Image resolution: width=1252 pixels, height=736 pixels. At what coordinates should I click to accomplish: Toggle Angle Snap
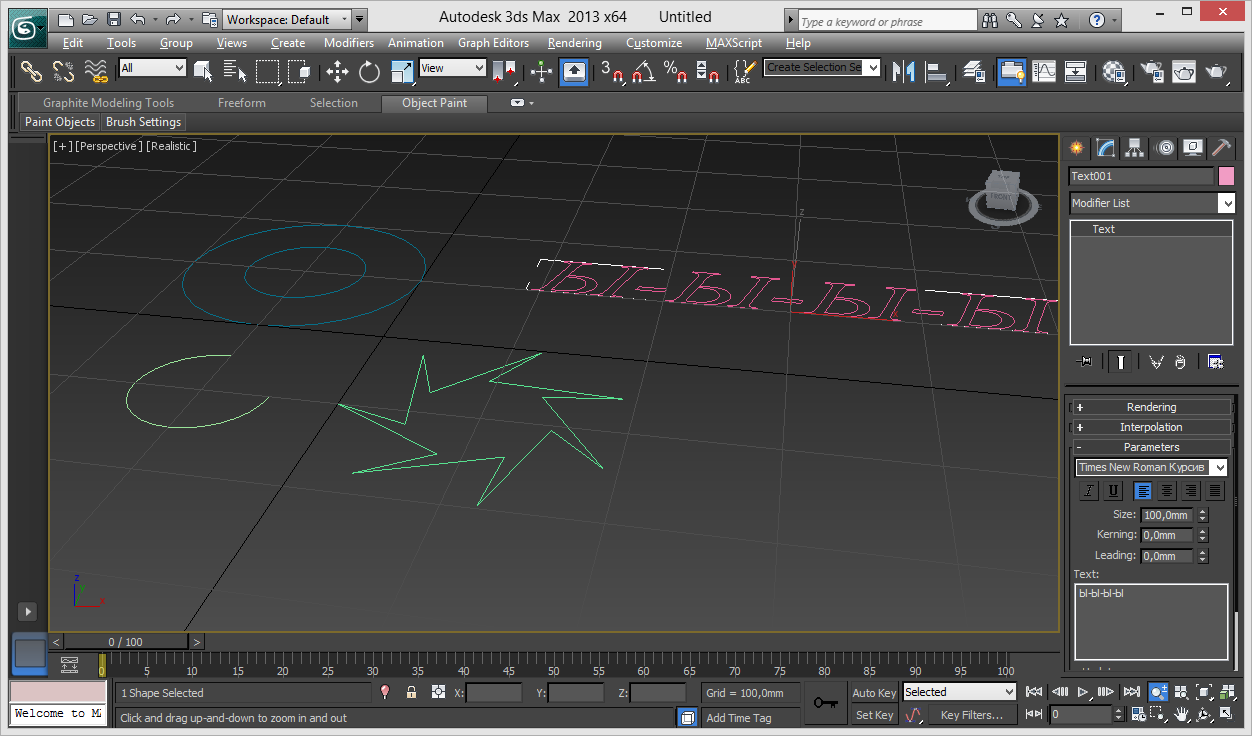(x=643, y=71)
